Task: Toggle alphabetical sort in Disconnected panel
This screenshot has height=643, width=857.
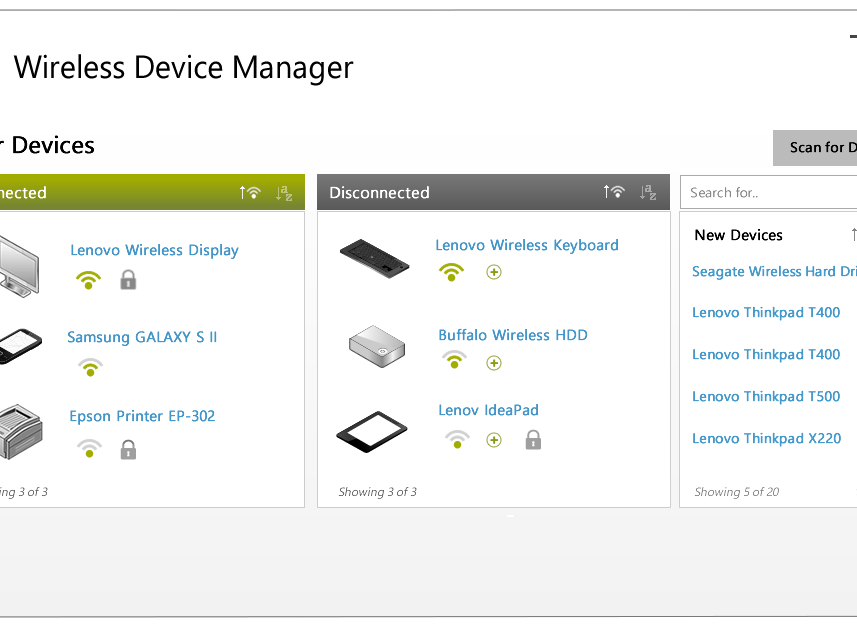Action: coord(648,192)
